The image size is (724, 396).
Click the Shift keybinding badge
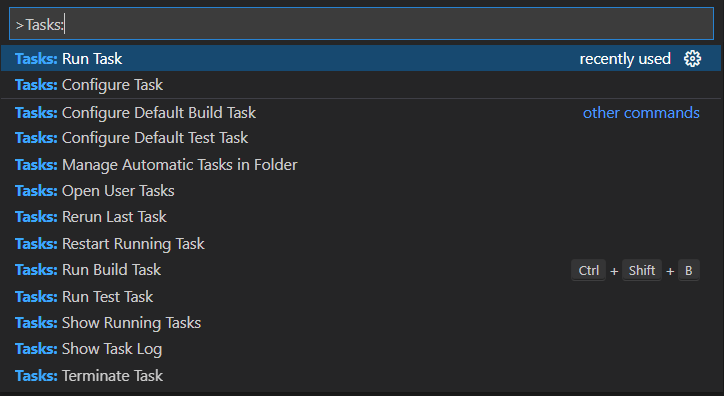pos(642,270)
